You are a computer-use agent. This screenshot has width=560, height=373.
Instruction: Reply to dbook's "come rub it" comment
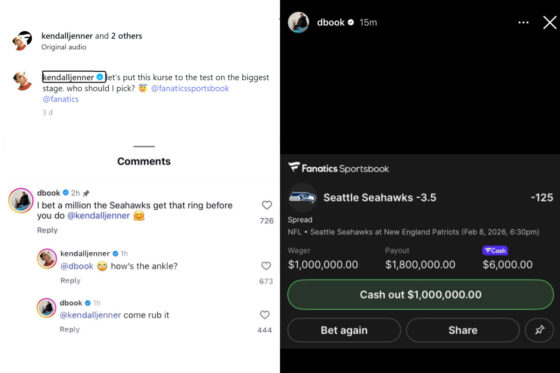pos(70,329)
